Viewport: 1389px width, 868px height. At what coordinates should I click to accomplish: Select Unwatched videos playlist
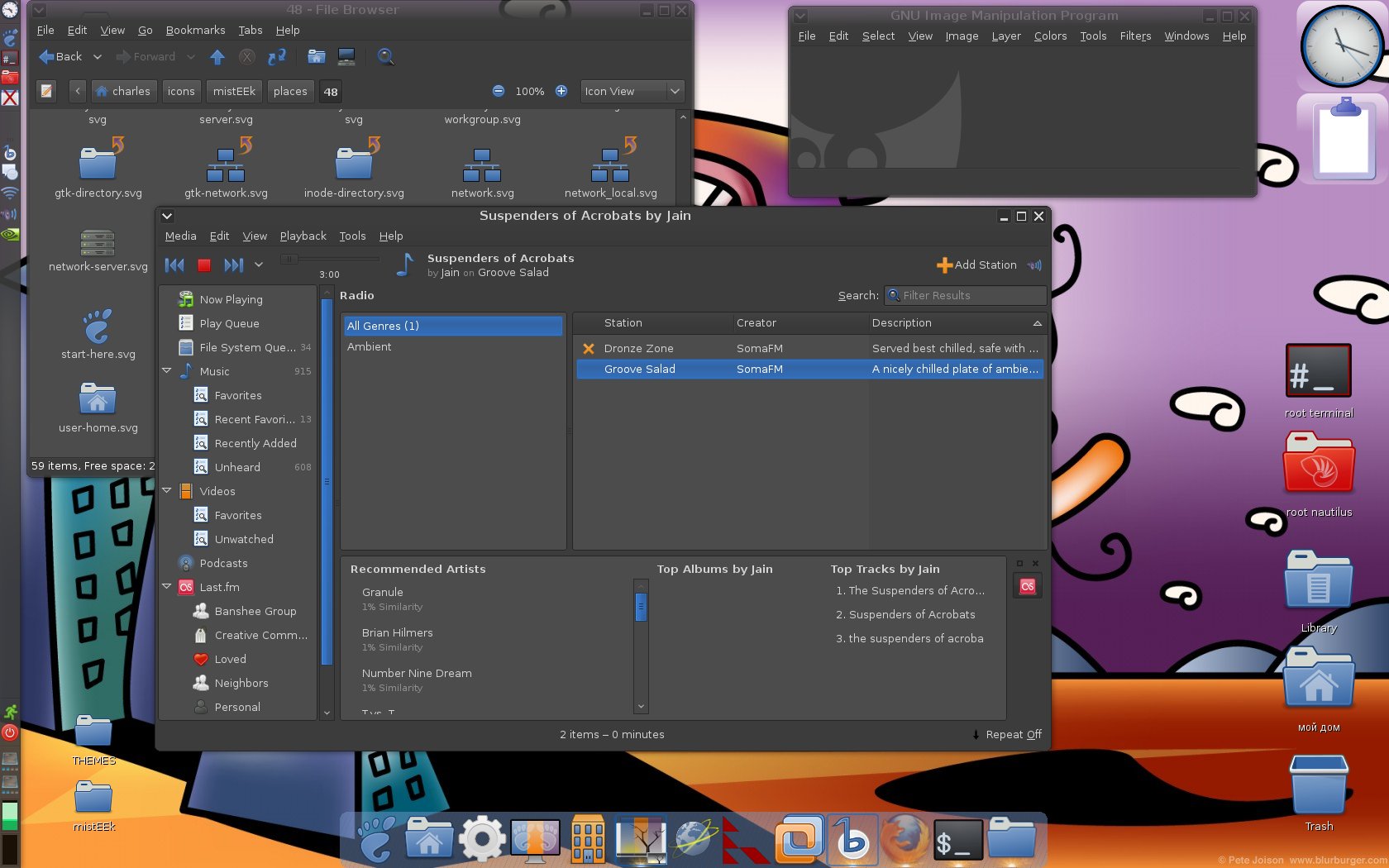tap(245, 539)
